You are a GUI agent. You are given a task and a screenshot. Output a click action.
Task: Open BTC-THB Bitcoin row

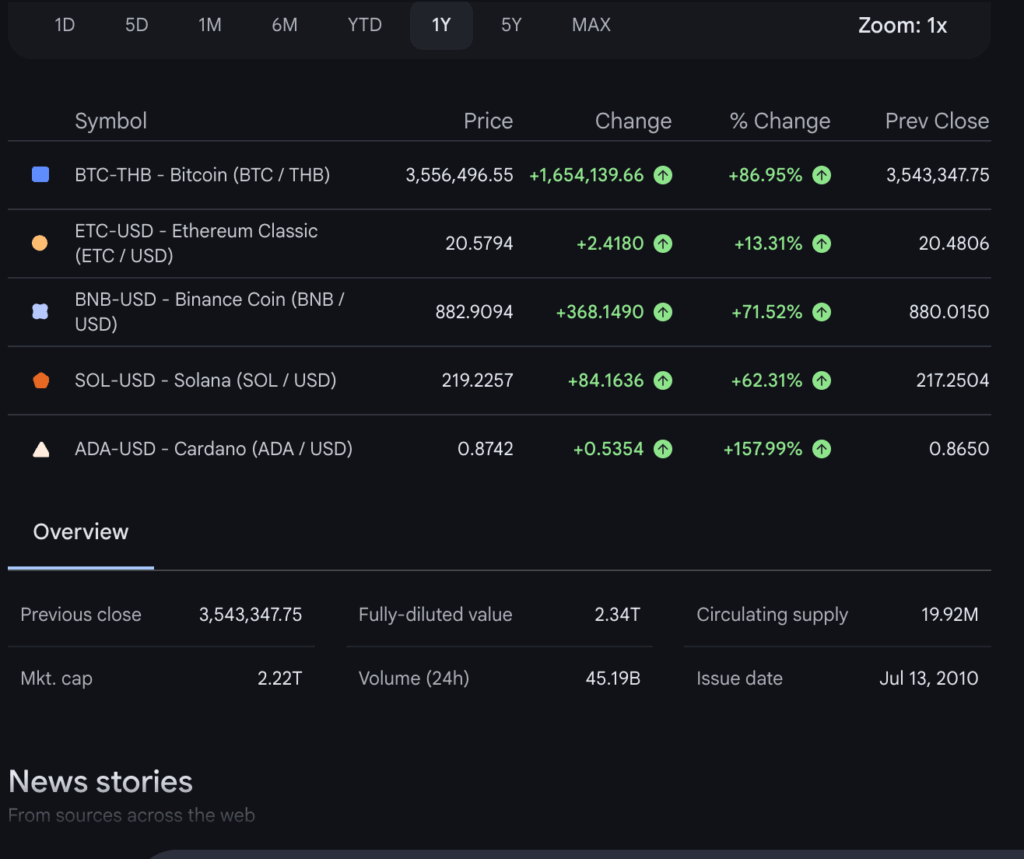[x=202, y=175]
